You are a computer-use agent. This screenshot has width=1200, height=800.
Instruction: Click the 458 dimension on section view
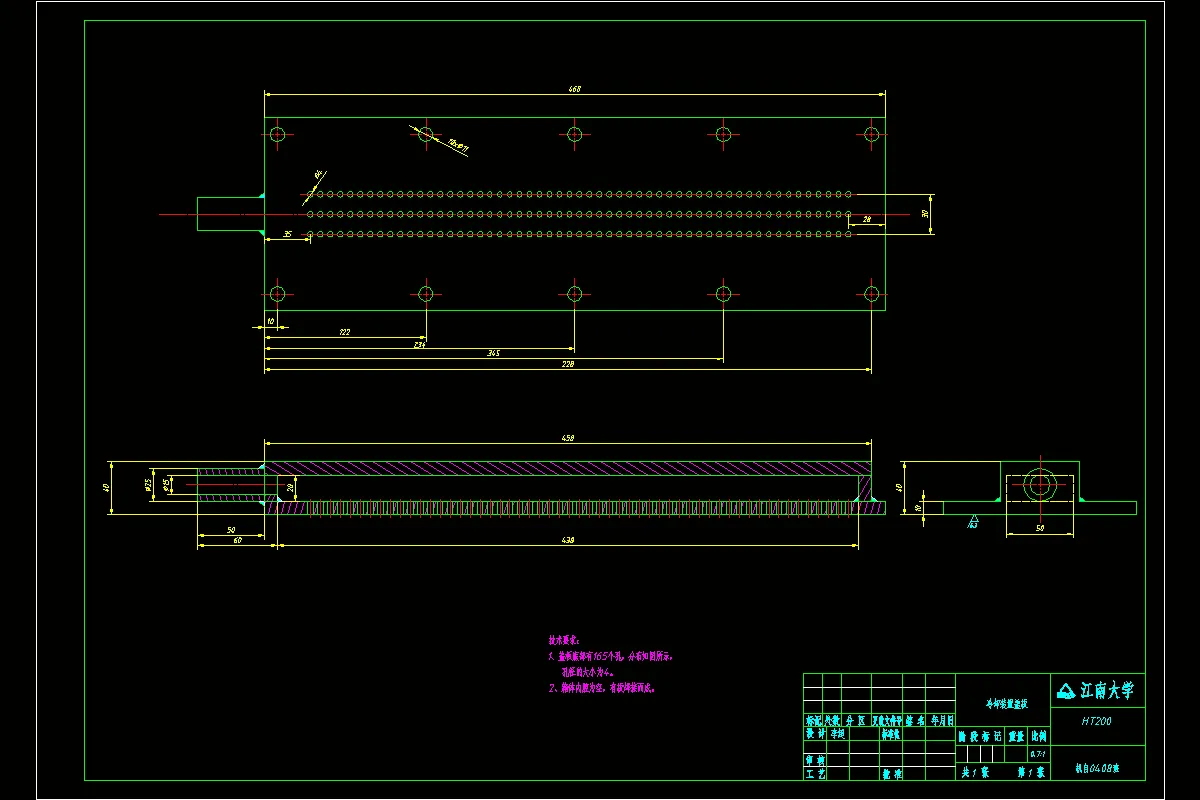click(567, 437)
